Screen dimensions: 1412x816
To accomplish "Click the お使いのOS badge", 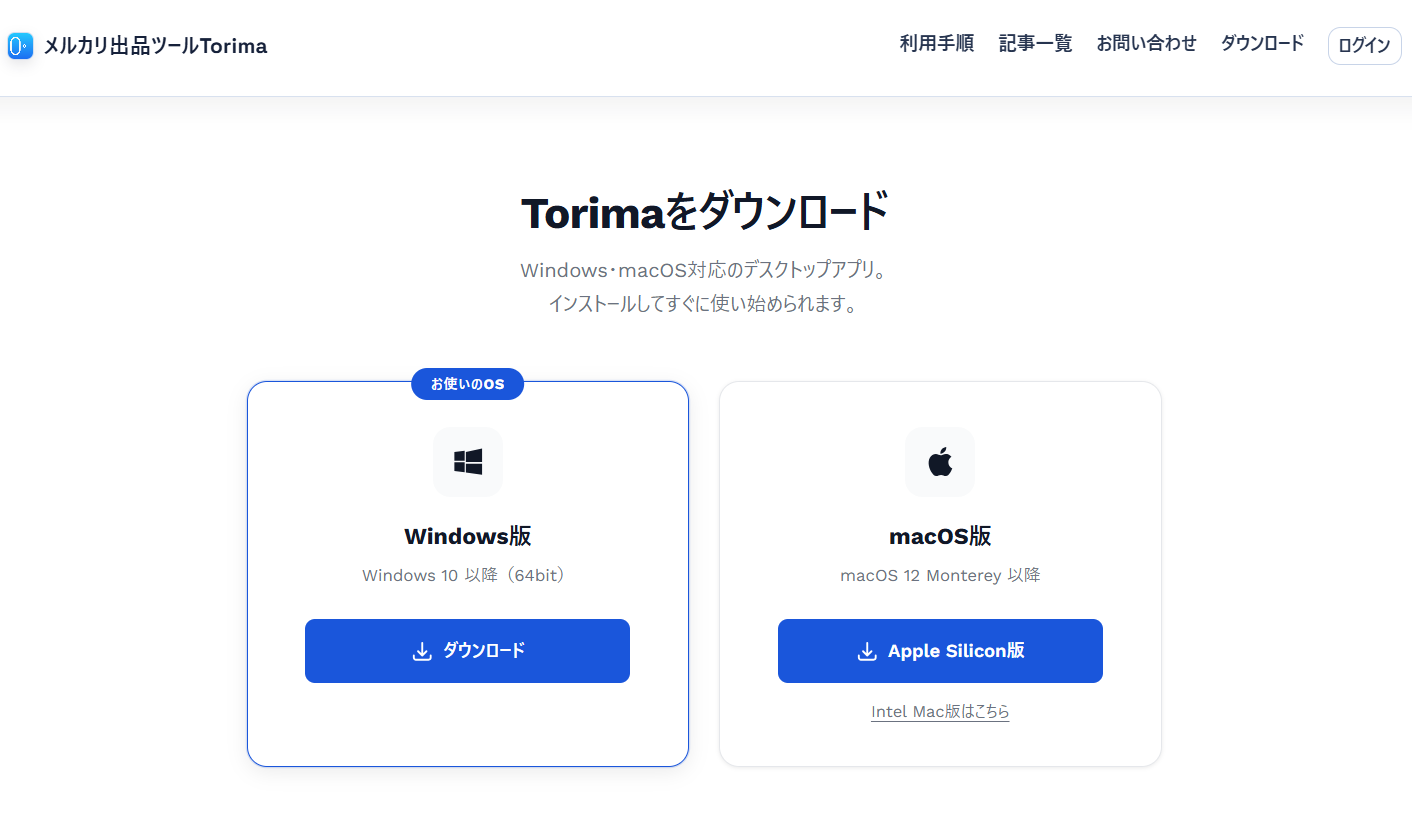I will (x=467, y=384).
